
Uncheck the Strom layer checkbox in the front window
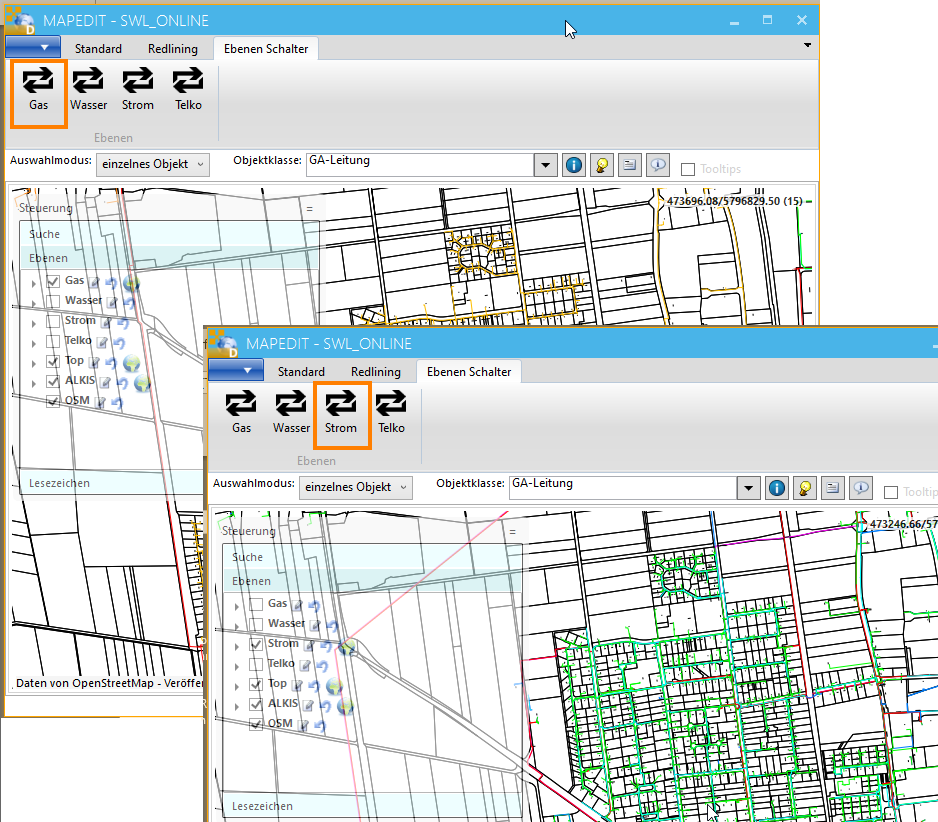tap(256, 645)
